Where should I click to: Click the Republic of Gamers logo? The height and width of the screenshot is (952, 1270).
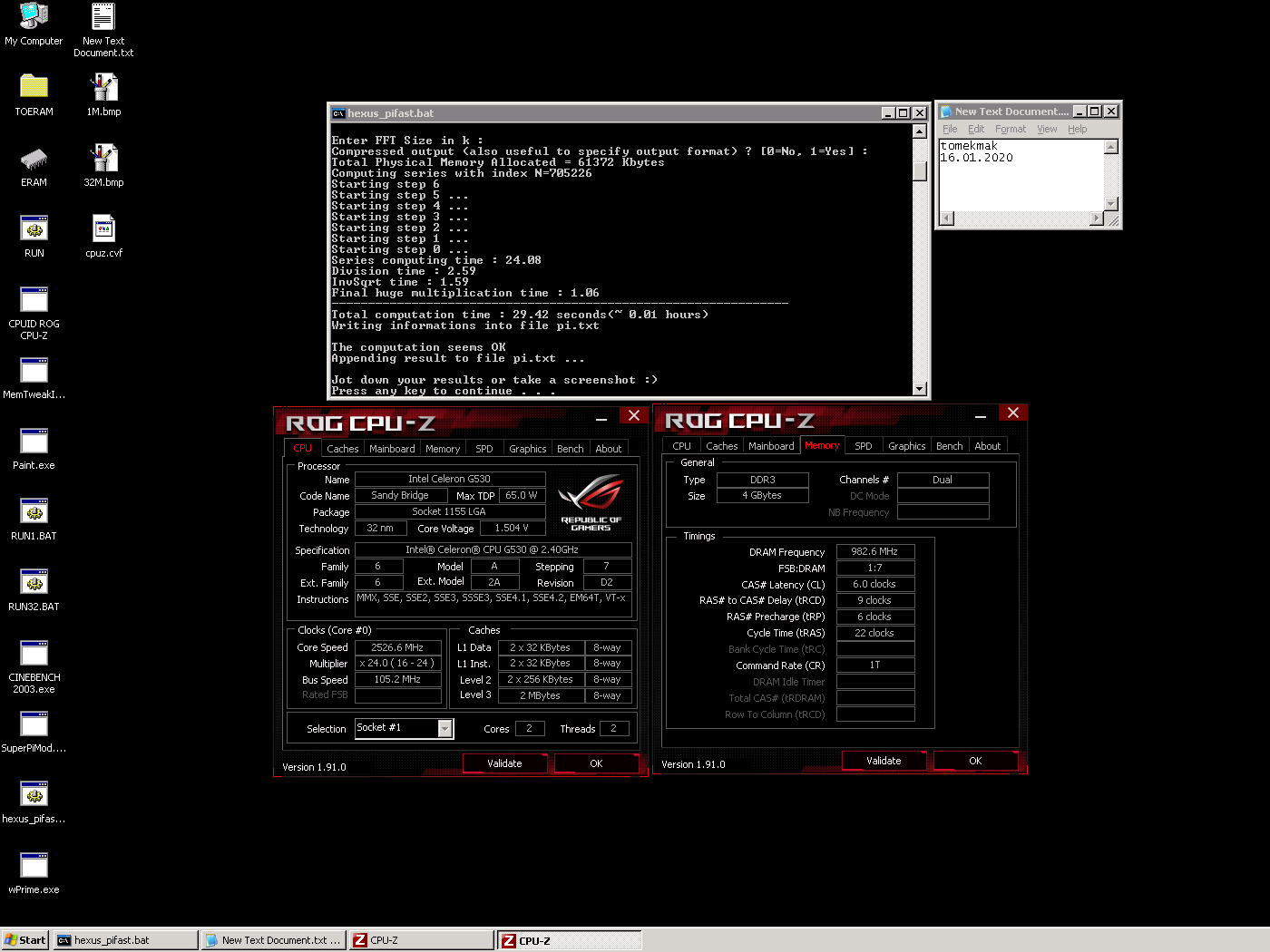point(591,502)
